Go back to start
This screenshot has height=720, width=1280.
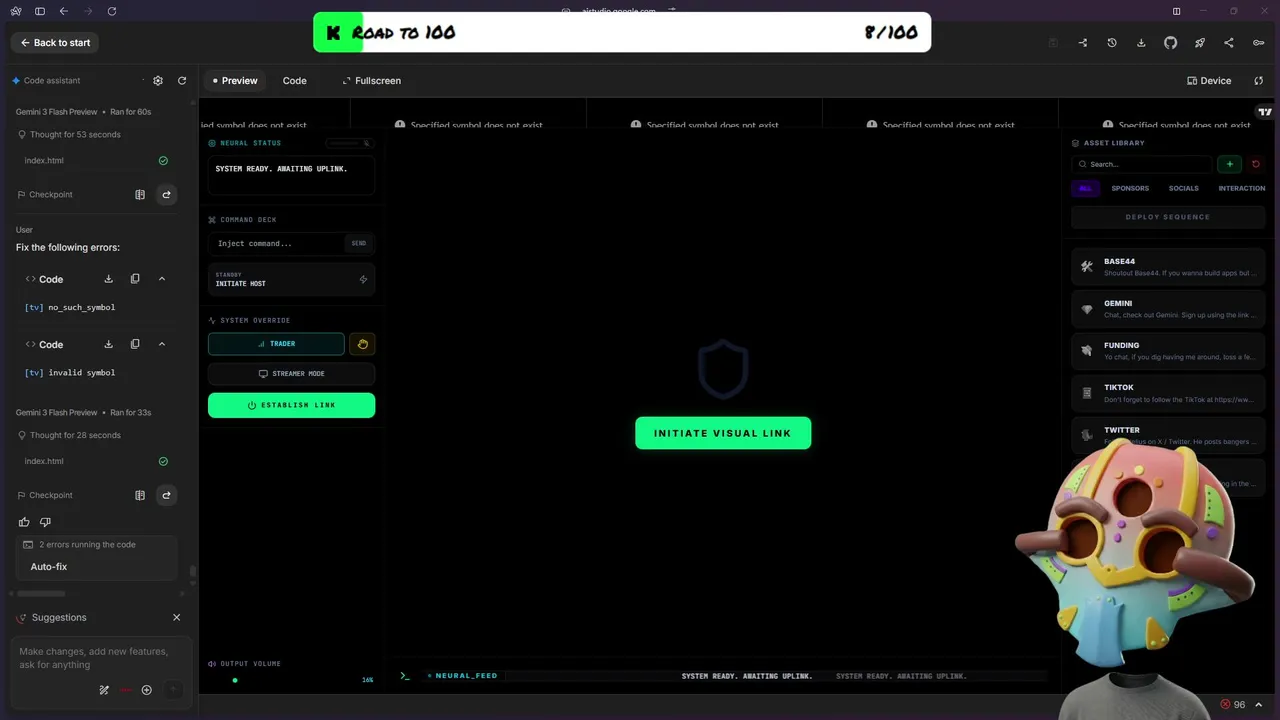[x=55, y=42]
